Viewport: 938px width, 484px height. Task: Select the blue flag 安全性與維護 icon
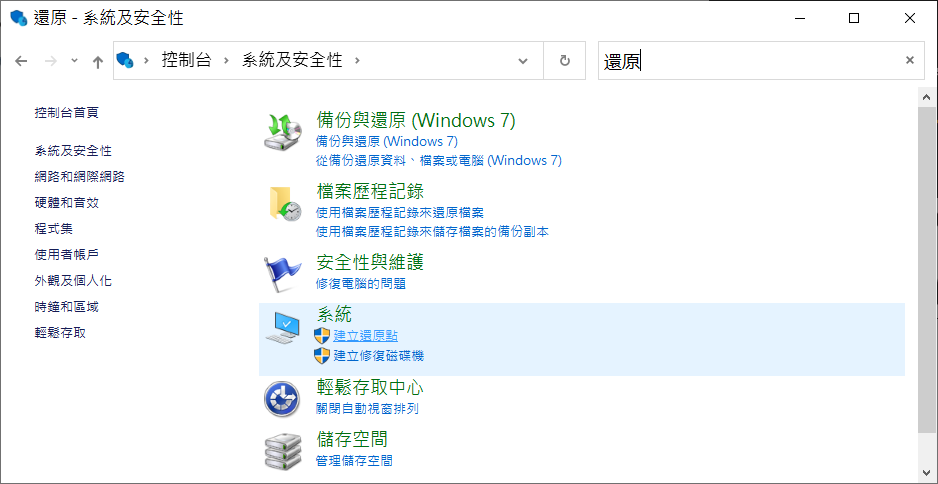pyautogui.click(x=283, y=273)
